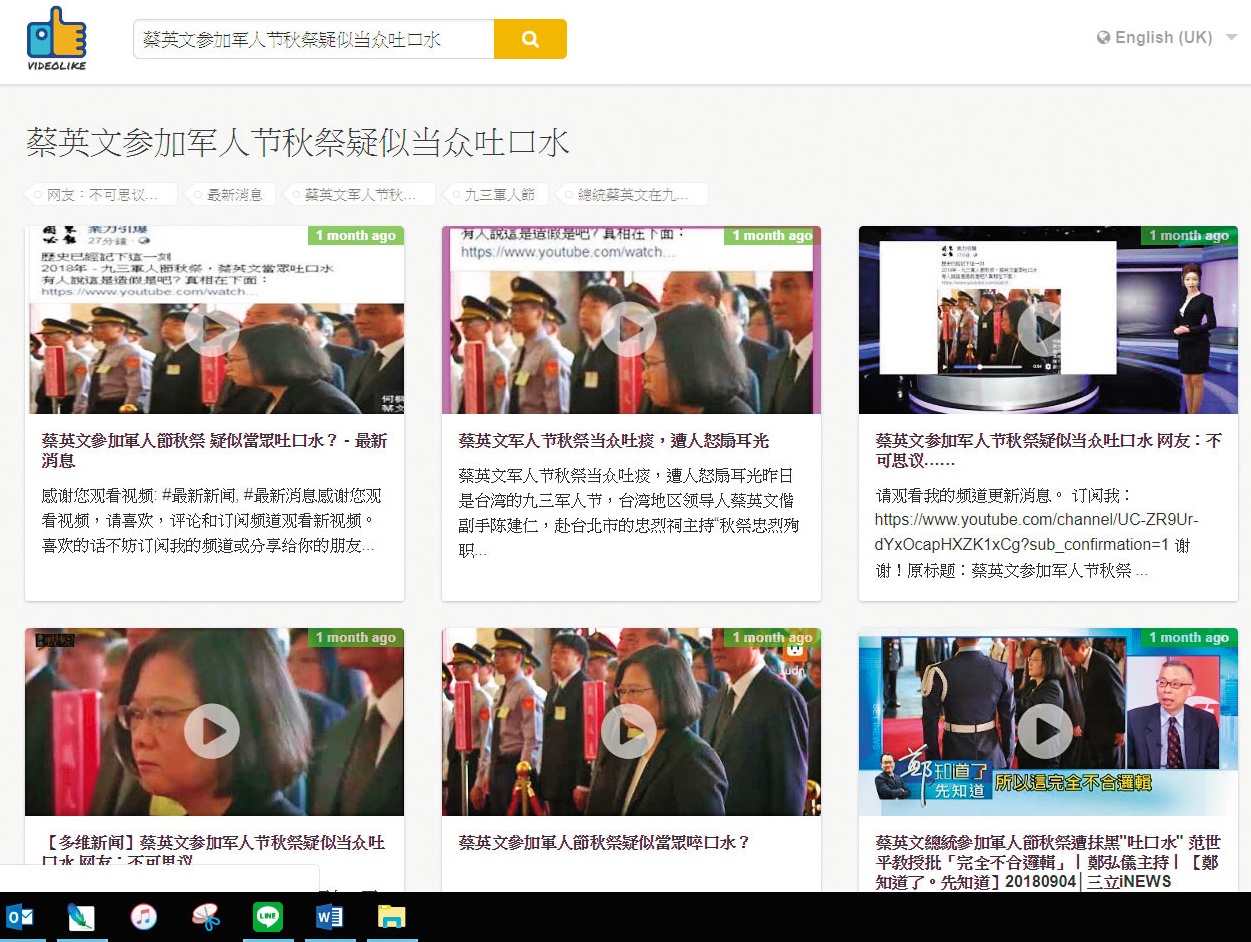Open the title link 蔡英文军人节秋祭当众吐痰，遭人怒扇耳光
Image resolution: width=1251 pixels, height=942 pixels.
point(613,441)
